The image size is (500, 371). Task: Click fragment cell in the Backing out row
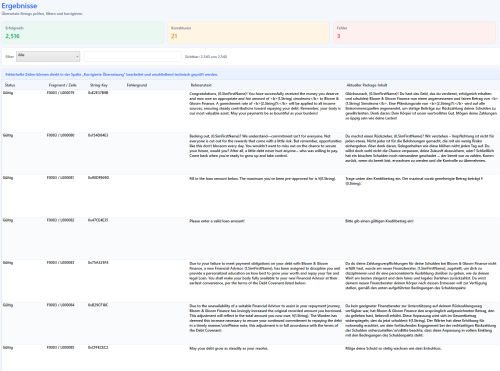pyautogui.click(x=61, y=135)
